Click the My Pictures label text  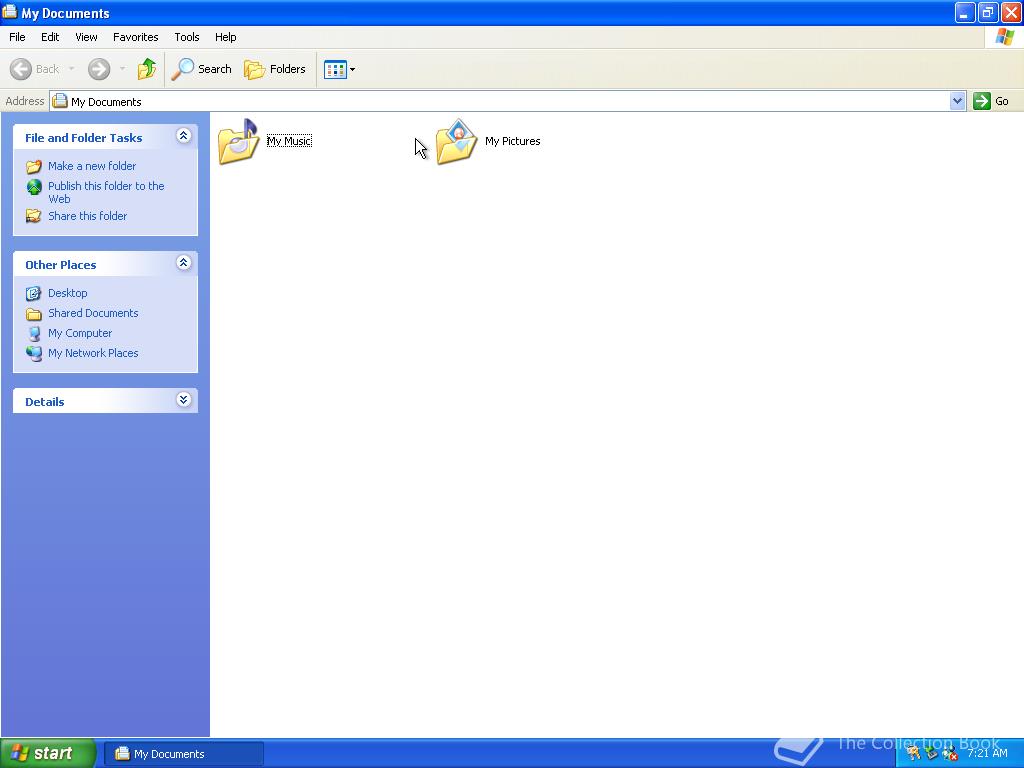pyautogui.click(x=513, y=141)
